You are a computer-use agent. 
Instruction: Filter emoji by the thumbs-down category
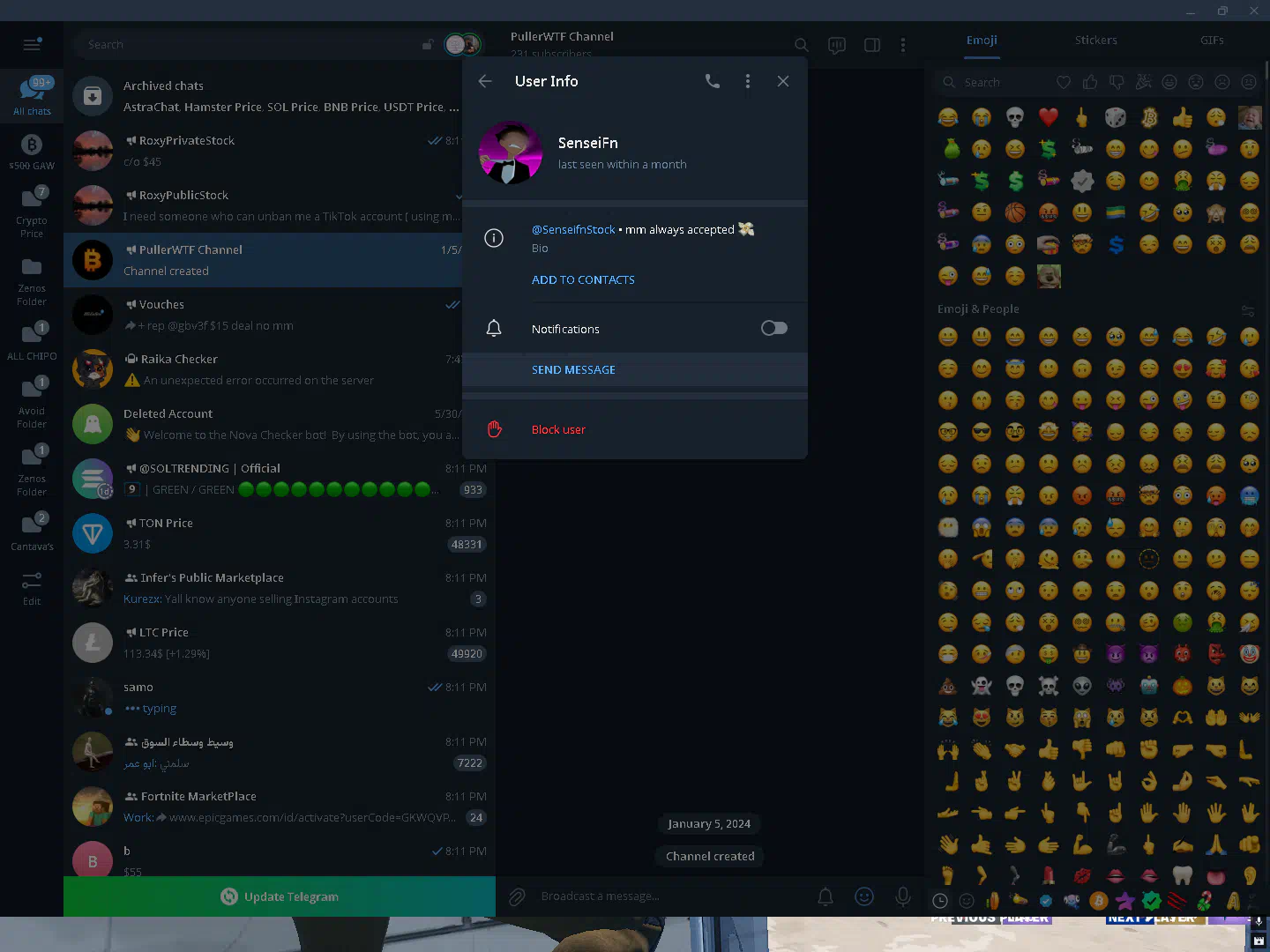point(1117,82)
